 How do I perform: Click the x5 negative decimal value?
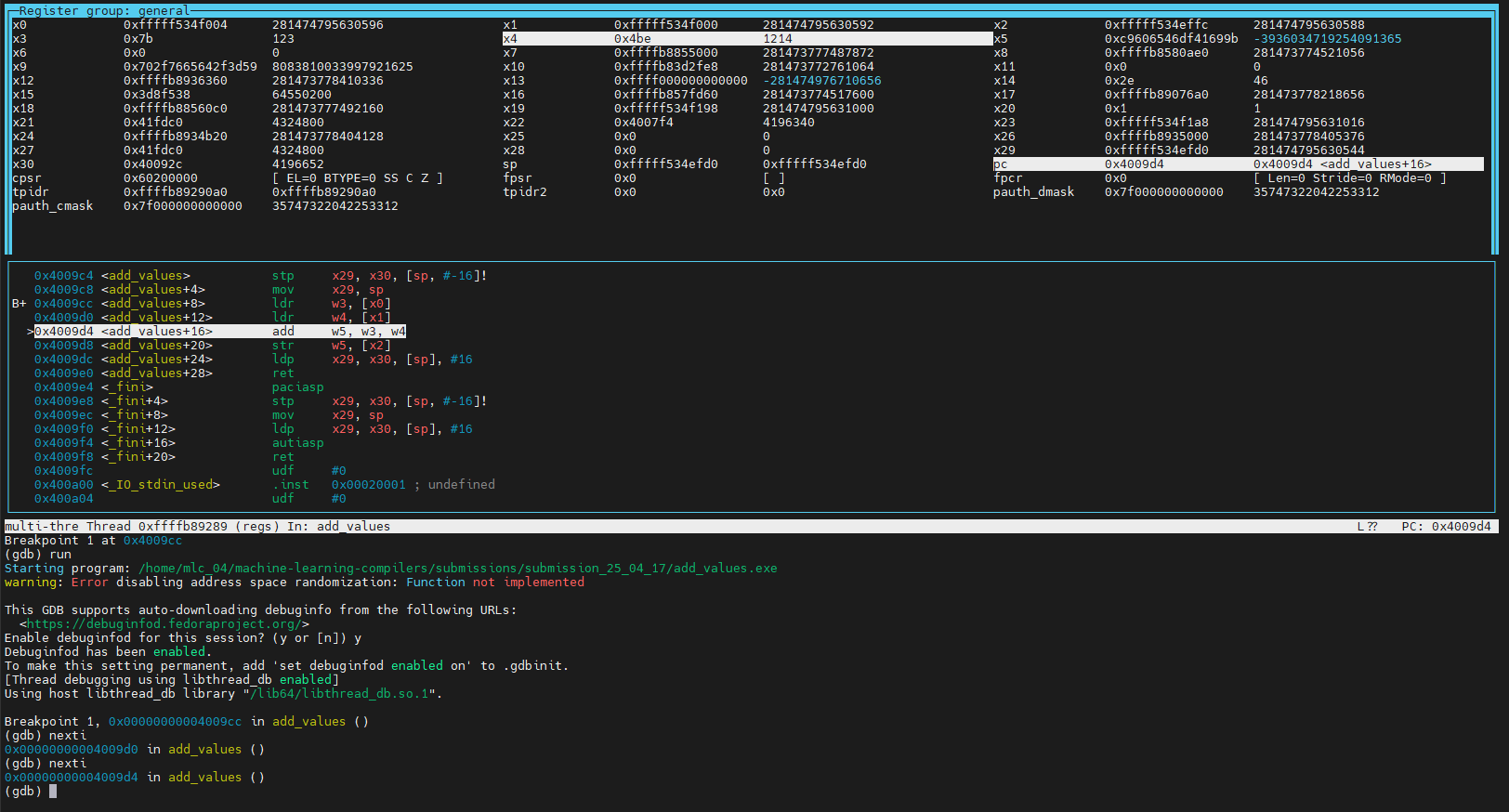pyautogui.click(x=1327, y=39)
